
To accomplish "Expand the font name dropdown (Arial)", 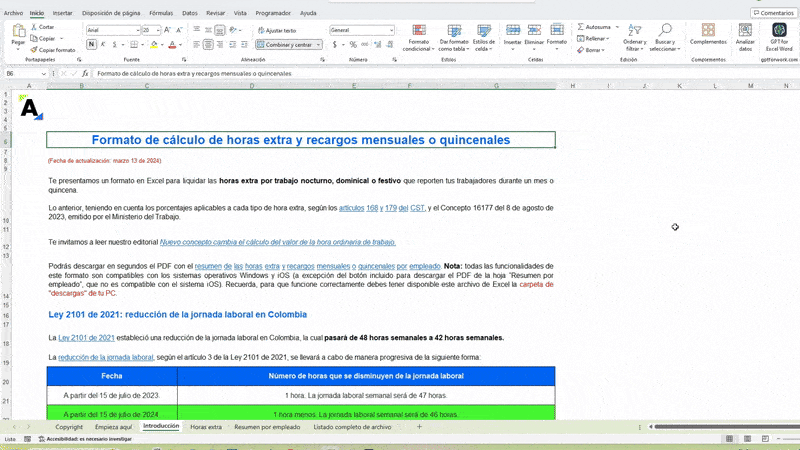I will click(x=137, y=31).
